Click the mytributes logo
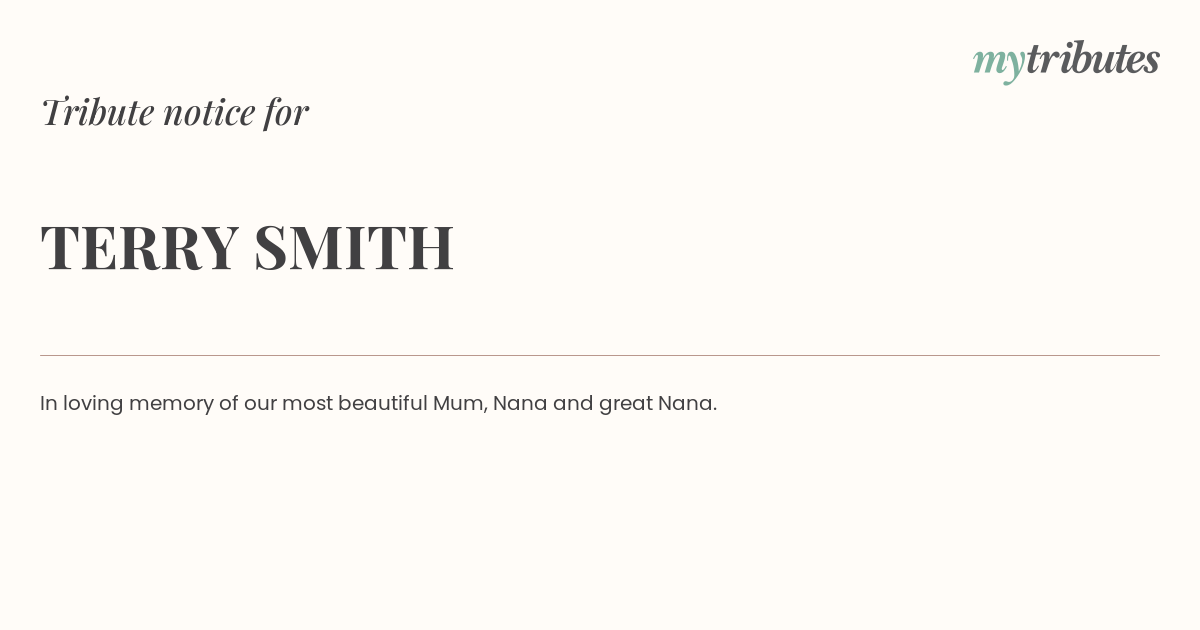The width and height of the screenshot is (1200, 630). 1066,60
